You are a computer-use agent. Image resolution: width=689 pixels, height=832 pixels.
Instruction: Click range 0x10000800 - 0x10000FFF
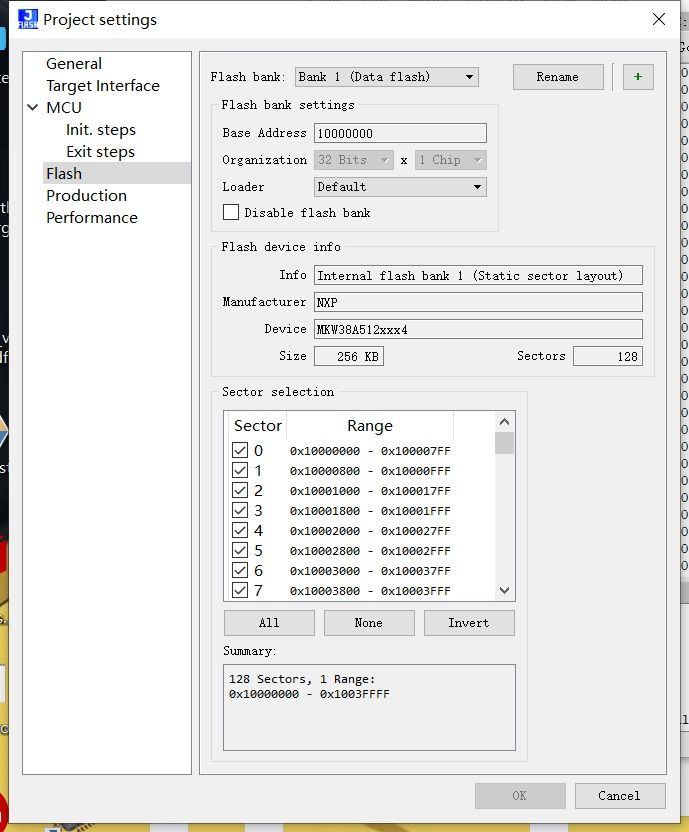pos(370,471)
